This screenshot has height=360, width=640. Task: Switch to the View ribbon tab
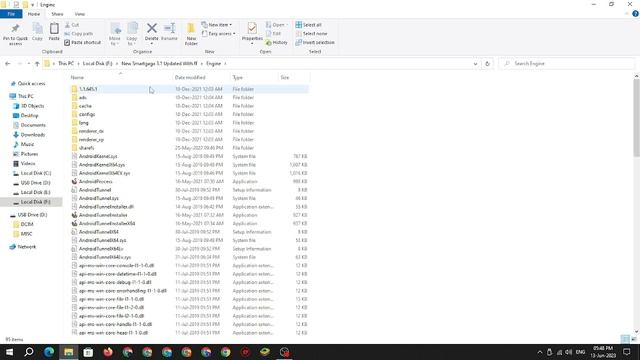(x=80, y=14)
